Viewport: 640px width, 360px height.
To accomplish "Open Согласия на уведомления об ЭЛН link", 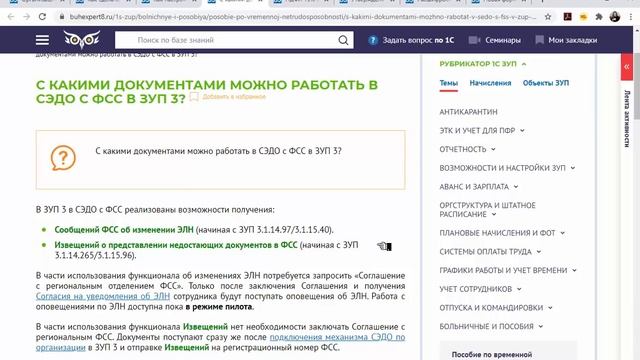I will pyautogui.click(x=103, y=296).
